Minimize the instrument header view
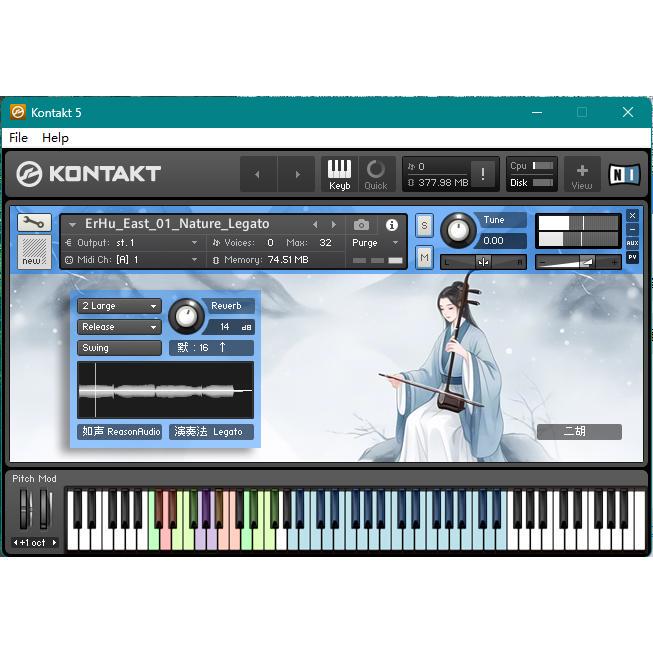Screen dimensions: 653x653 point(632,229)
